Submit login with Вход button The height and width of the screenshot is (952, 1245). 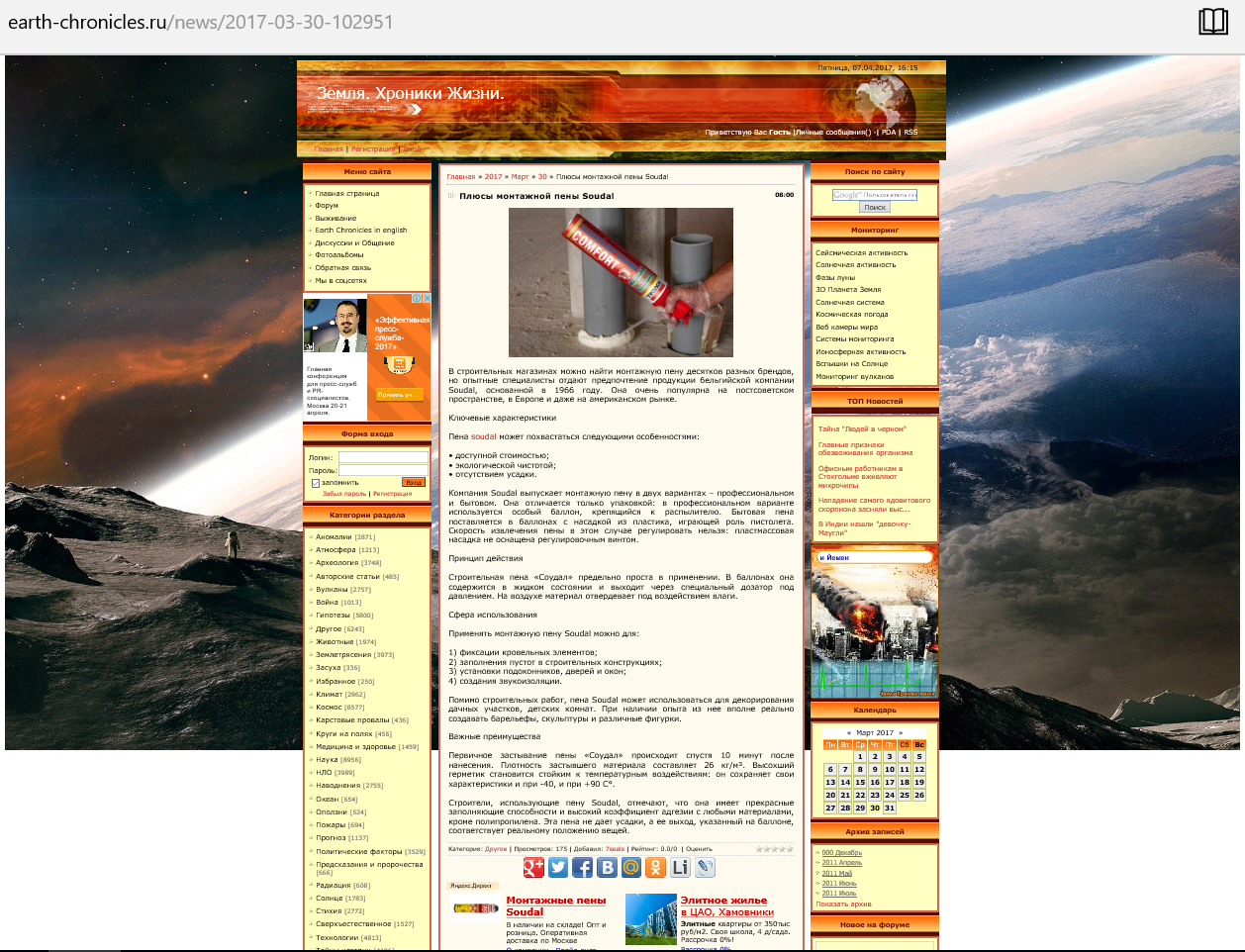[414, 483]
